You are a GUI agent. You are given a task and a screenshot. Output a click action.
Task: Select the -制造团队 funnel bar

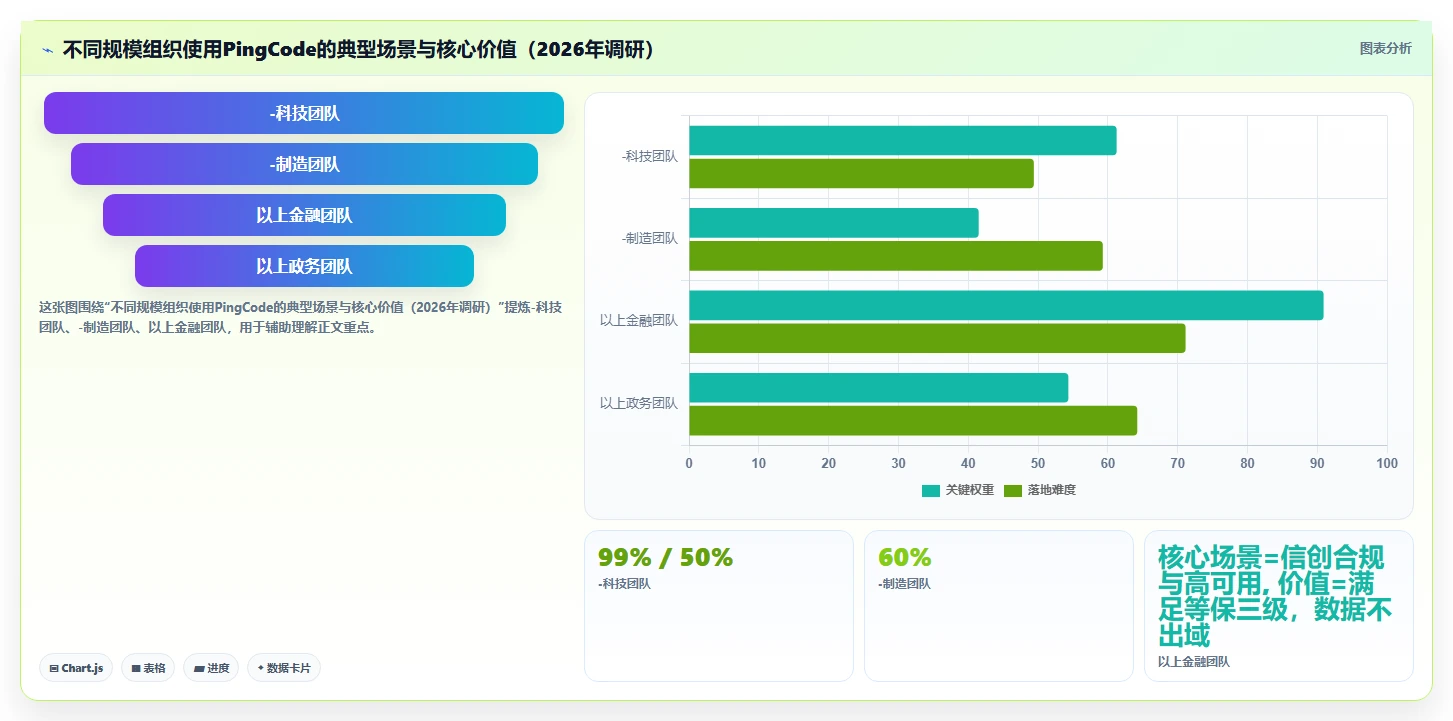(304, 164)
